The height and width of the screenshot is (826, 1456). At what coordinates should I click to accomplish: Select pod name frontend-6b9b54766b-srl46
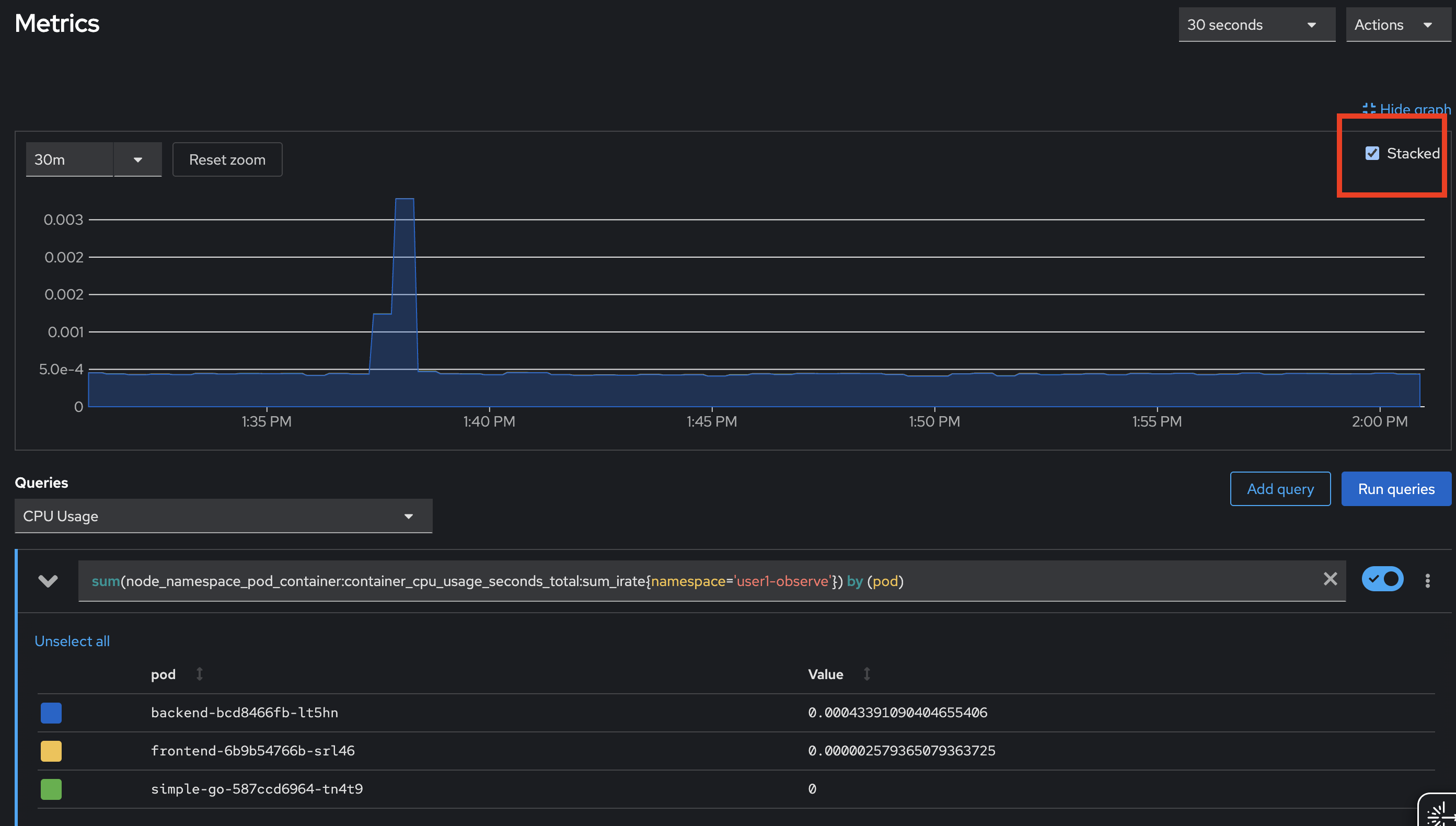[253, 751]
